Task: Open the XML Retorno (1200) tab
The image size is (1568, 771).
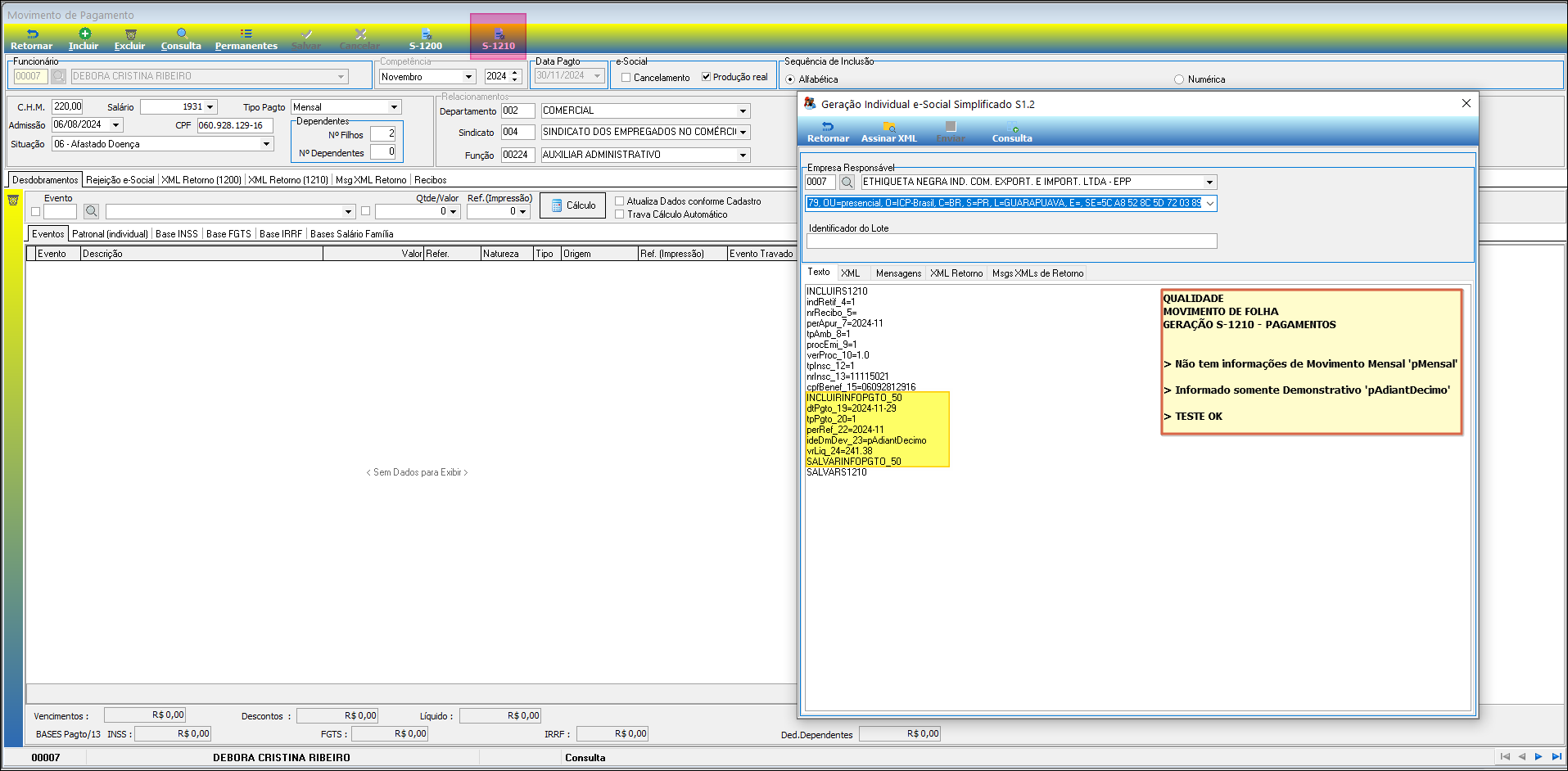Action: 201,180
